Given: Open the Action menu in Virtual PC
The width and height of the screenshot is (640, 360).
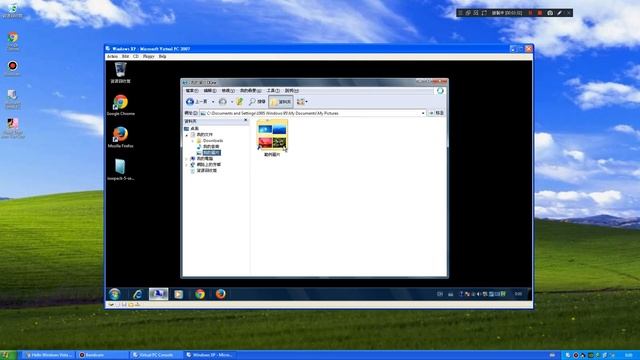Looking at the screenshot, I should (112, 56).
